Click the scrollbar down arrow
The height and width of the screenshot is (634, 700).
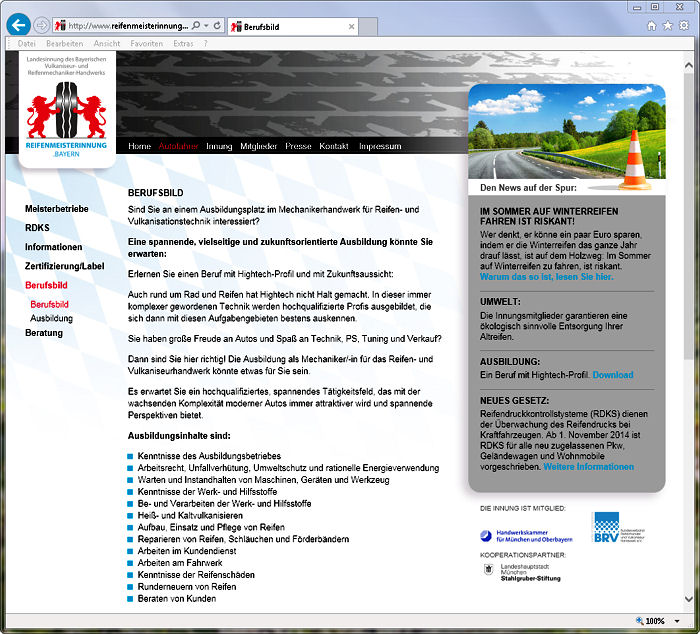coord(689,599)
